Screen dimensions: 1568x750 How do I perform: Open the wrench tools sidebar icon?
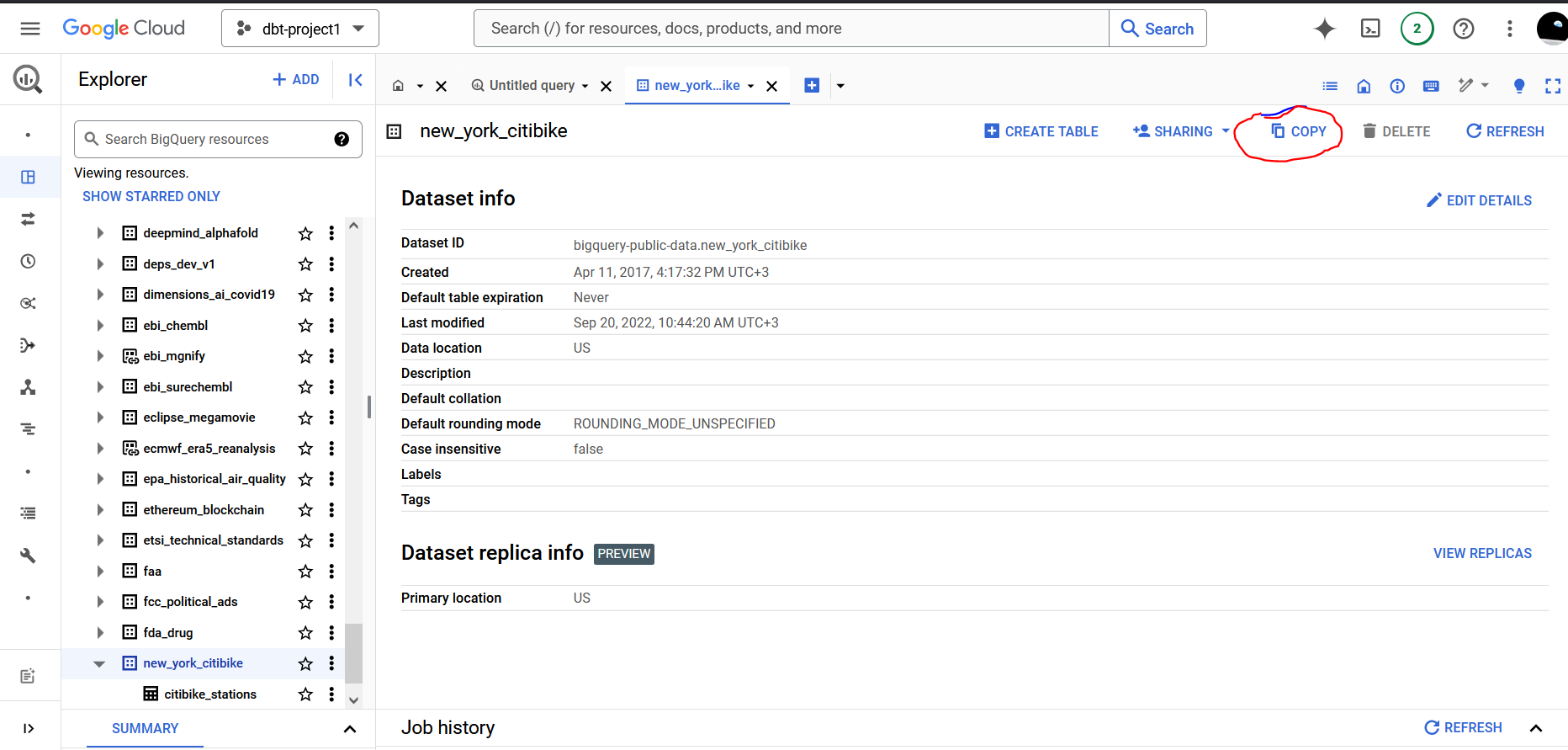[x=28, y=556]
